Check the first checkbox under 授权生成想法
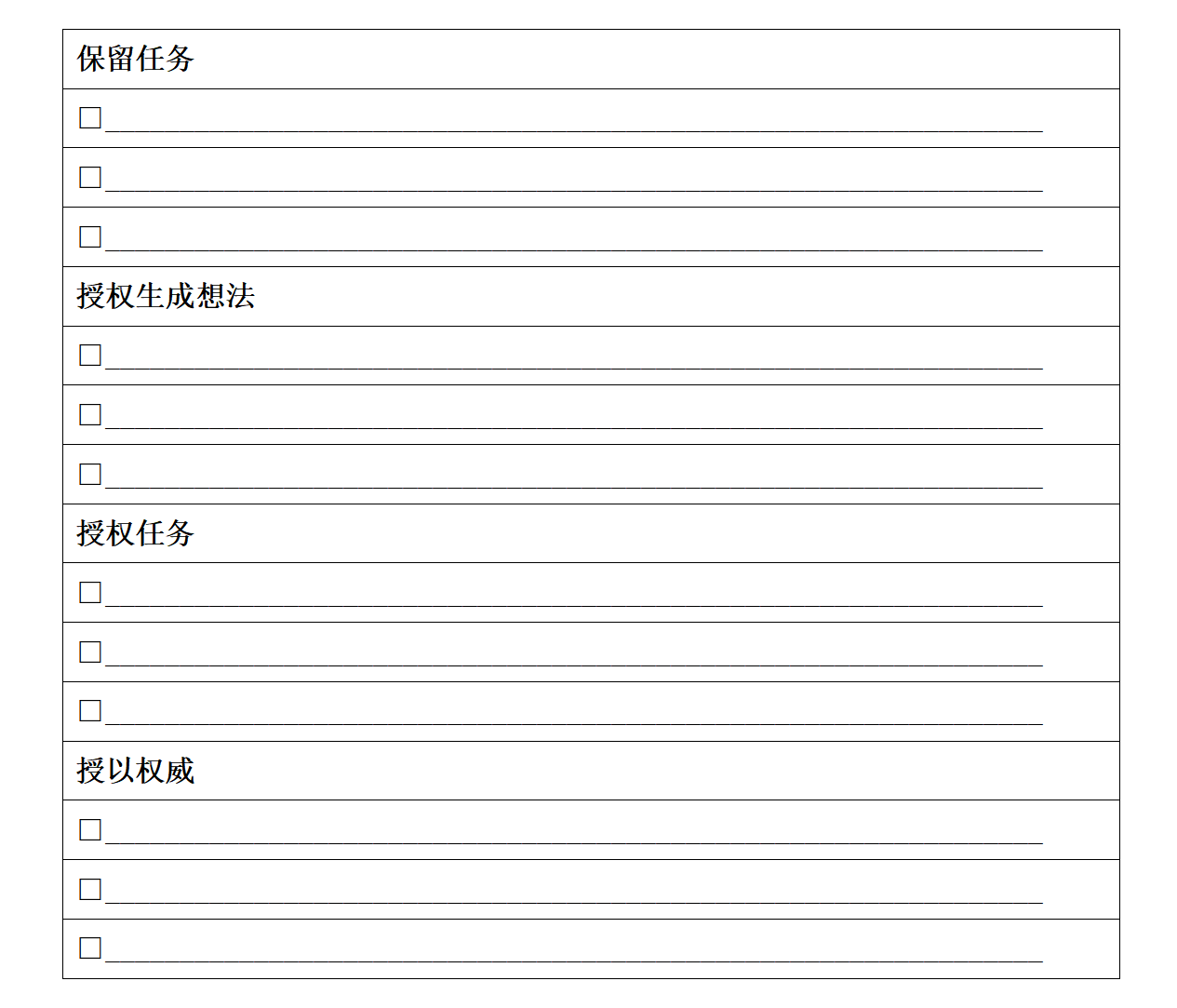This screenshot has height=1008, width=1177. tap(90, 355)
